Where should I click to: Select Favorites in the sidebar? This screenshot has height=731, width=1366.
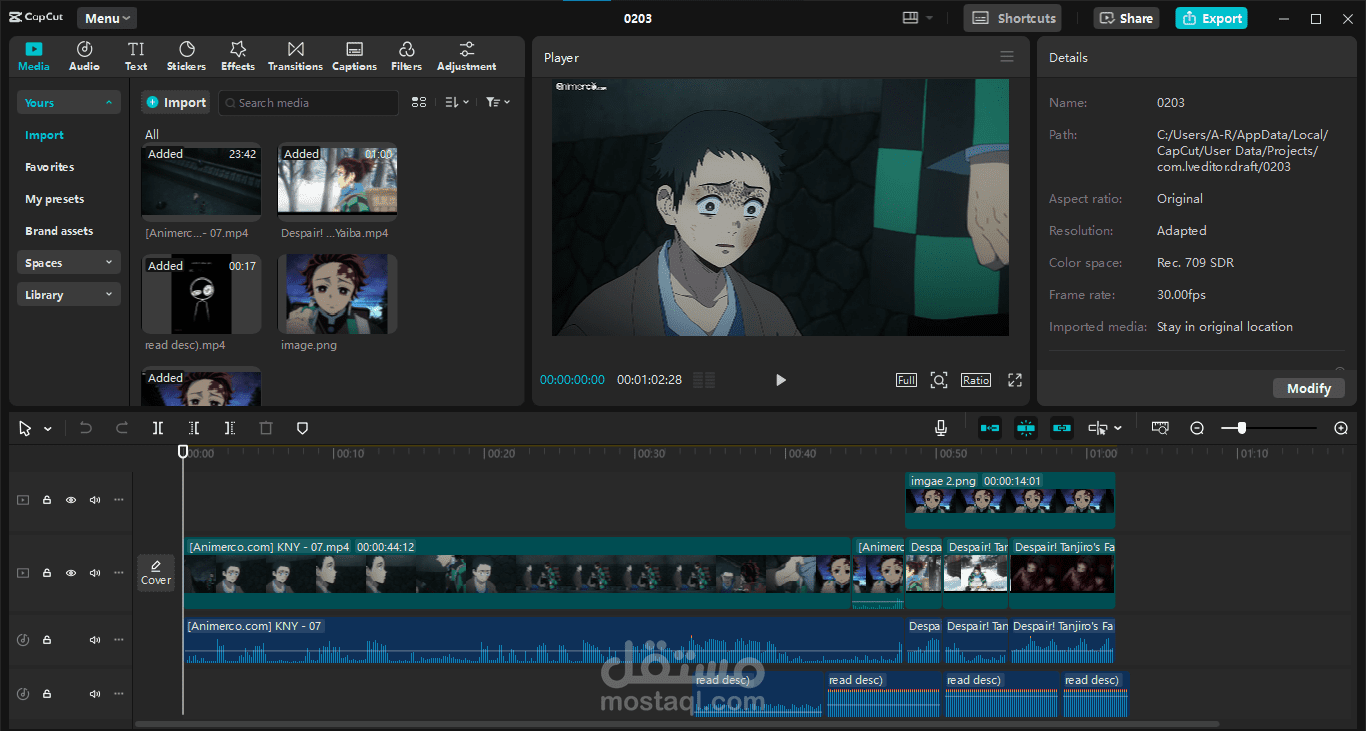click(x=50, y=167)
